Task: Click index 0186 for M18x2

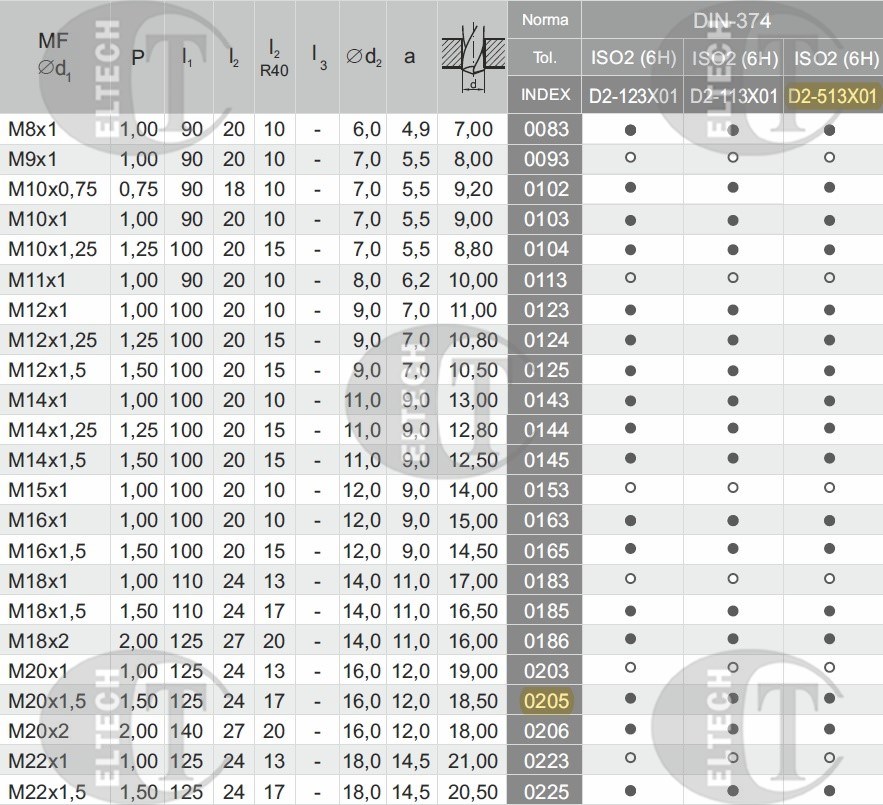Action: tap(546, 640)
